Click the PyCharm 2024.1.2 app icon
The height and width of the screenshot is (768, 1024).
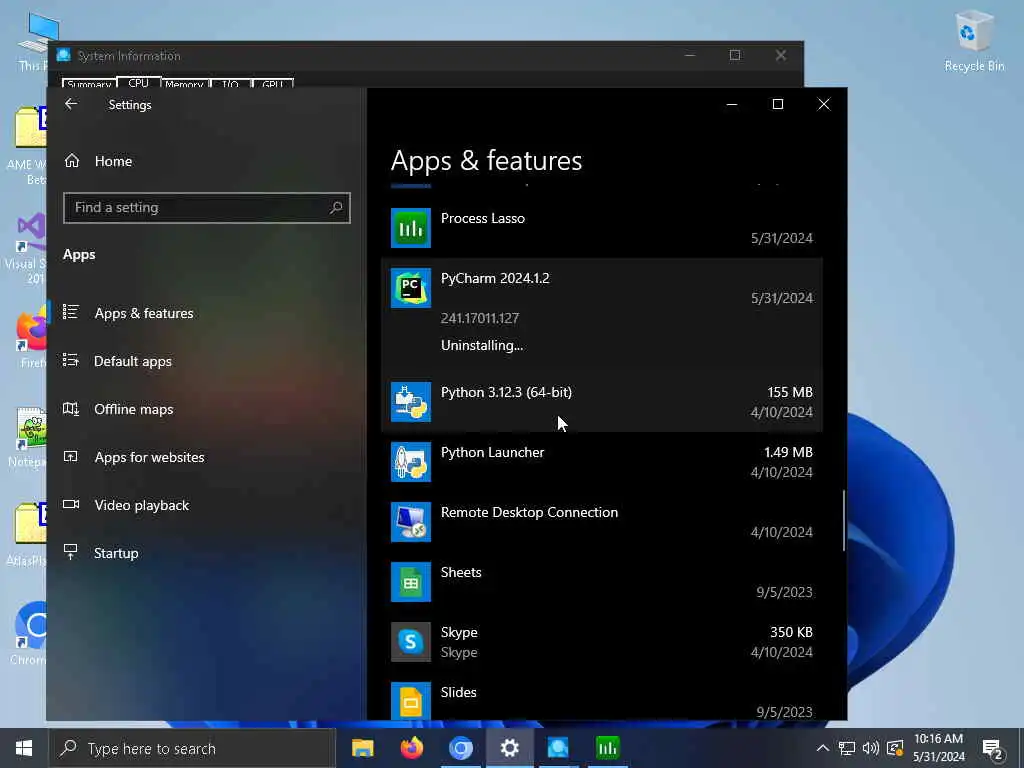coord(411,288)
